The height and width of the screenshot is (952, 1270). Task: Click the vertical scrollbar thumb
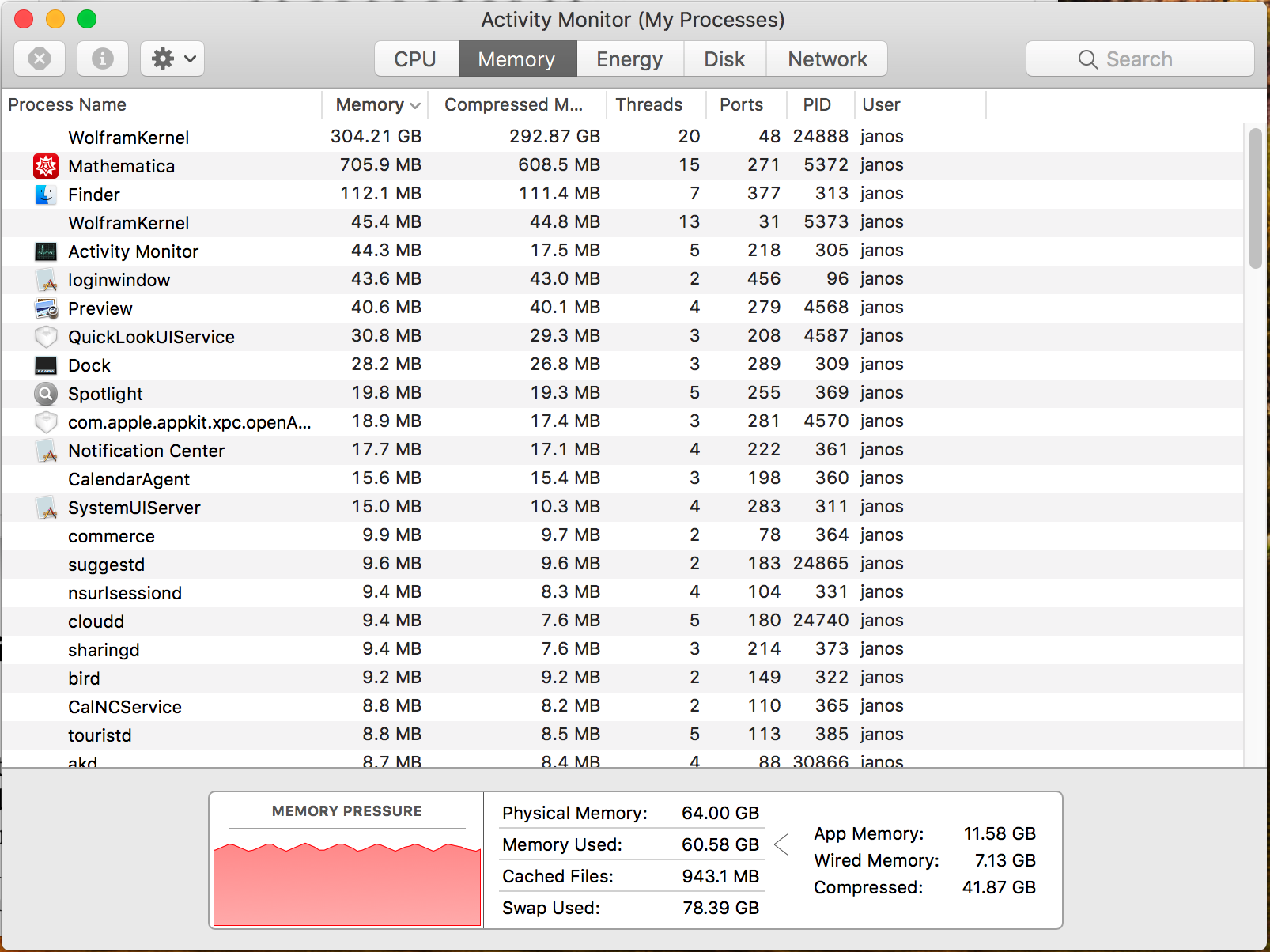(1256, 198)
